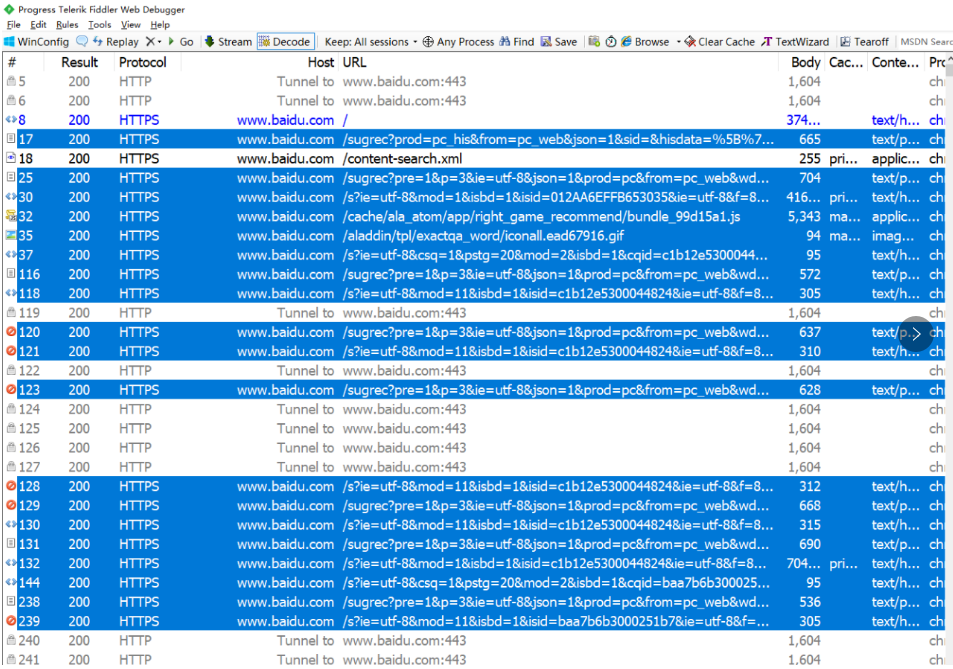This screenshot has height=669, width=953.
Task: Click session number 132
Action: point(29,563)
